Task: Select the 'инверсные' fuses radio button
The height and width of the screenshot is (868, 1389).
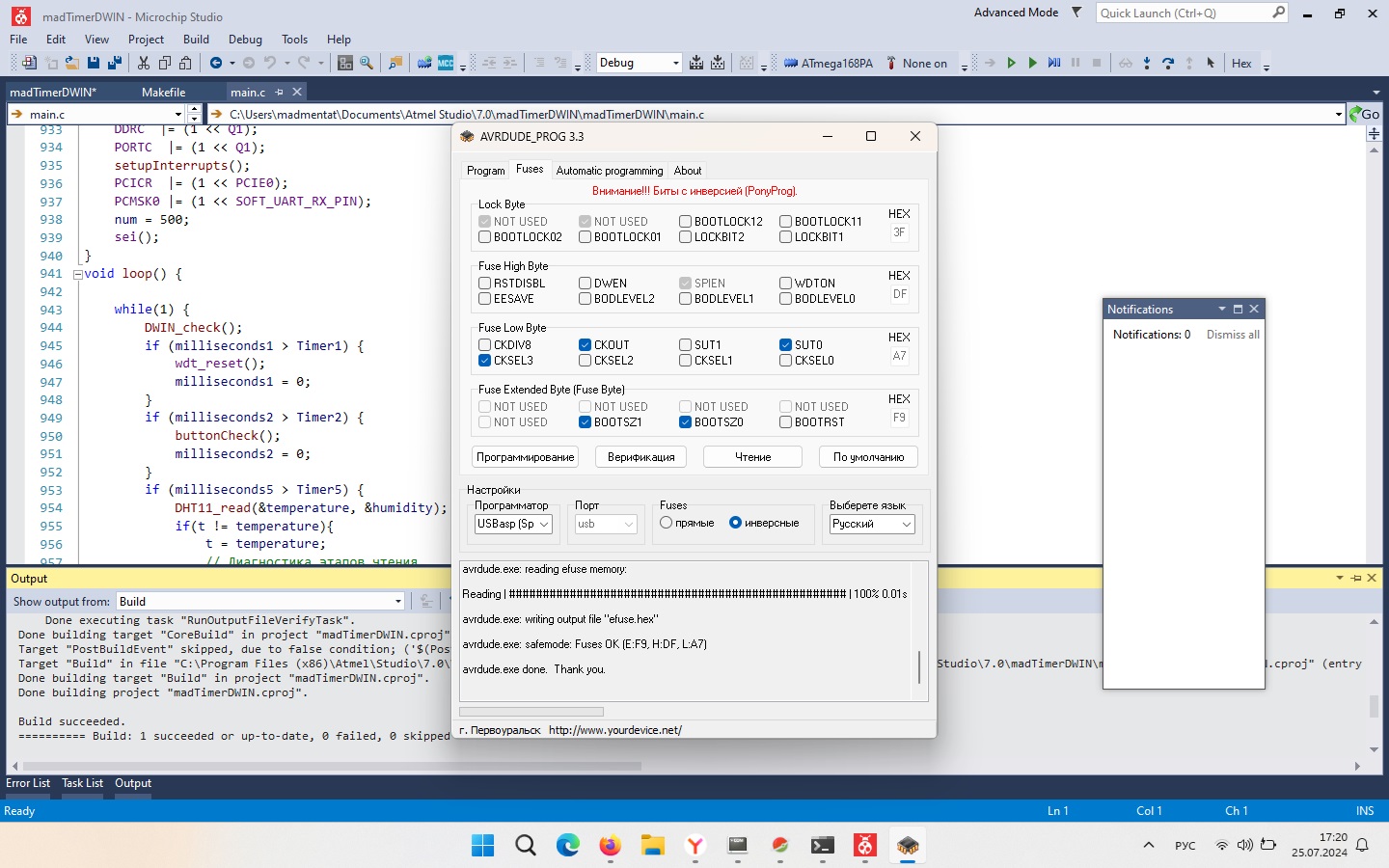Action: coord(736,523)
